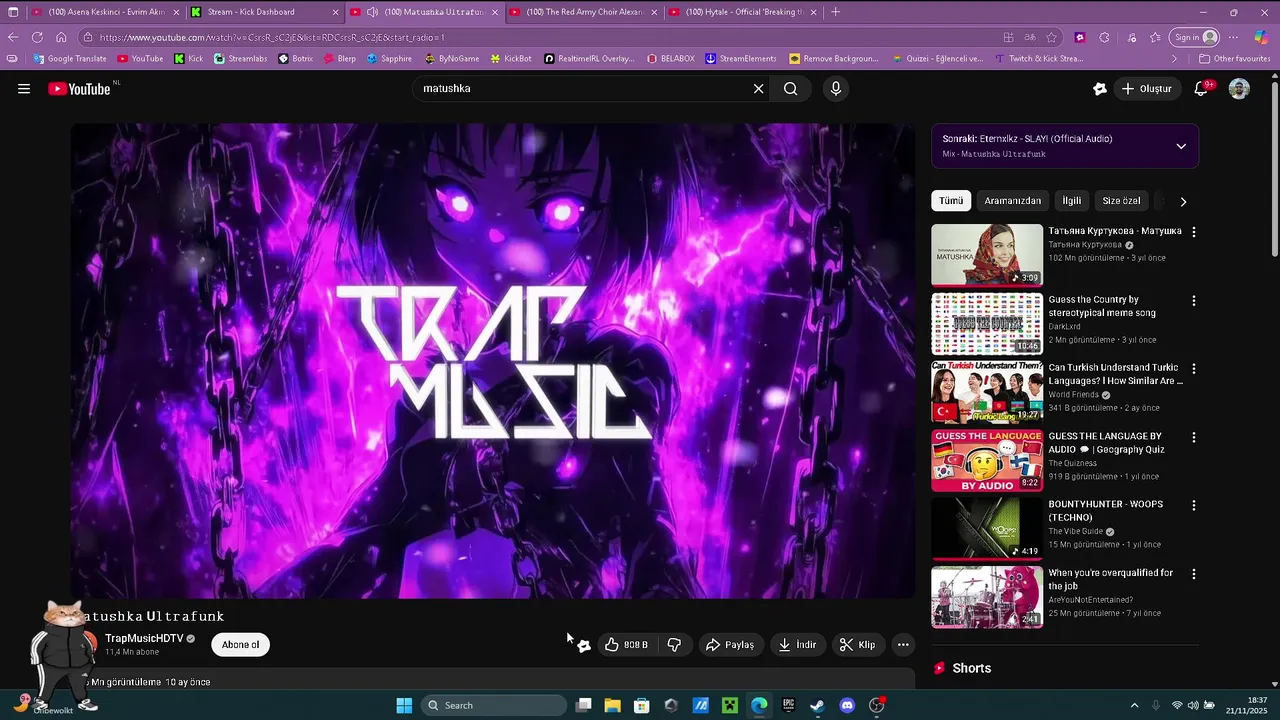Image resolution: width=1280 pixels, height=720 pixels.
Task: Select the Tümü filter chip
Action: (x=951, y=201)
